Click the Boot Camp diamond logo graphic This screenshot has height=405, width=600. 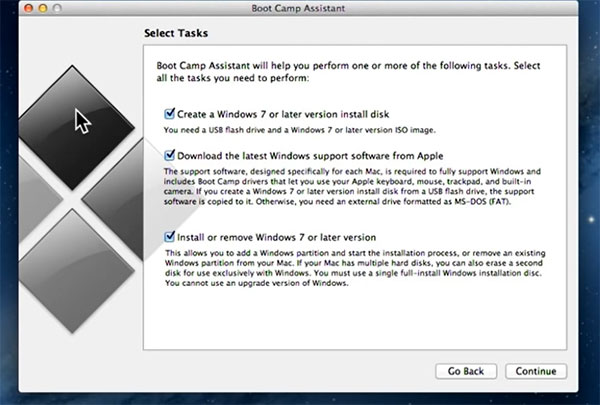(81, 199)
